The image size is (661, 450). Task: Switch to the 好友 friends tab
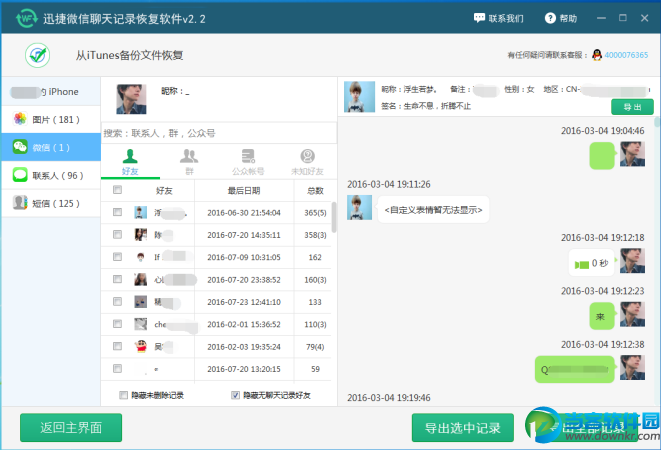(130, 162)
